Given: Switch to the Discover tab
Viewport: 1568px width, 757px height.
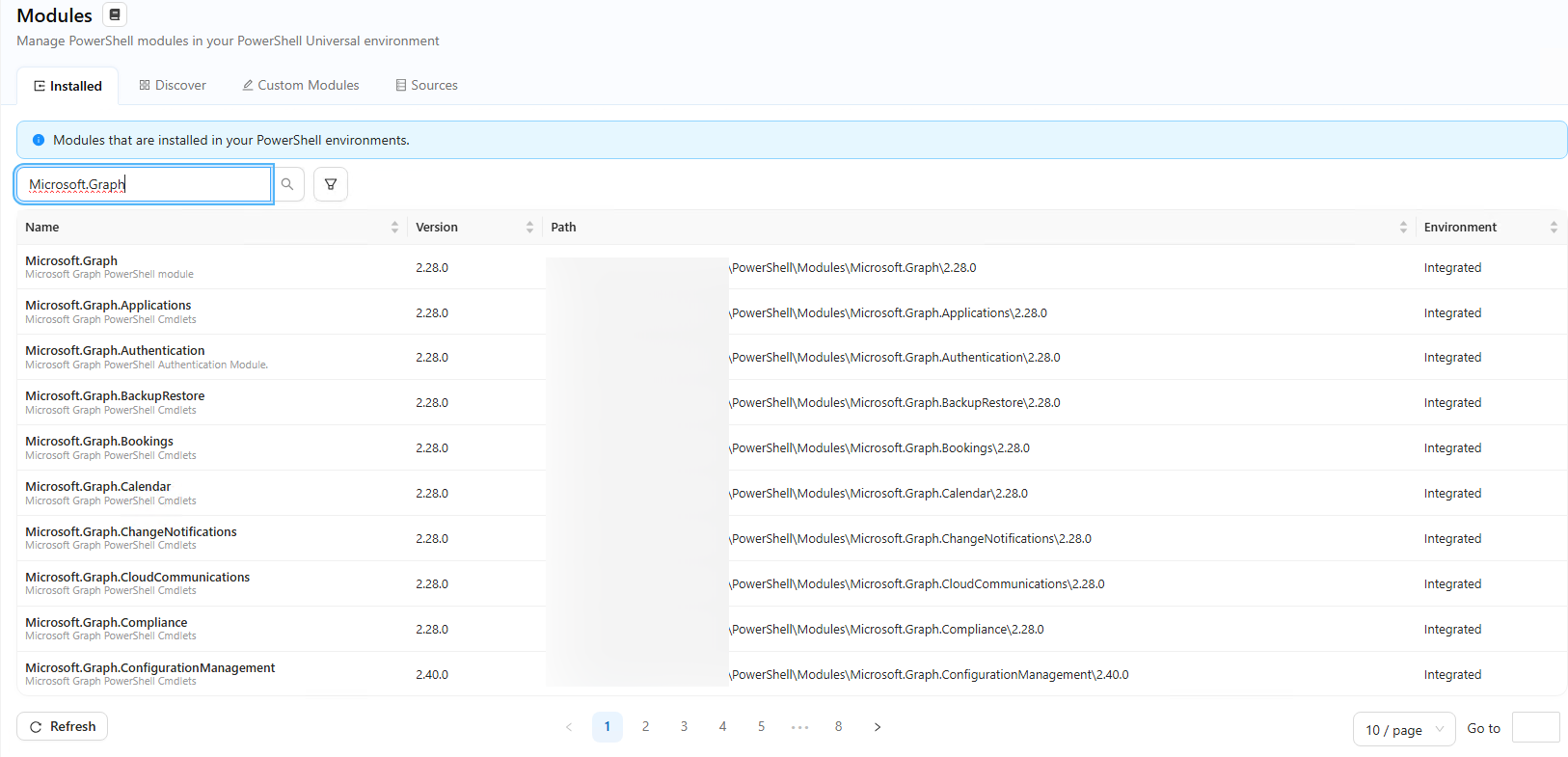Looking at the screenshot, I should (173, 85).
